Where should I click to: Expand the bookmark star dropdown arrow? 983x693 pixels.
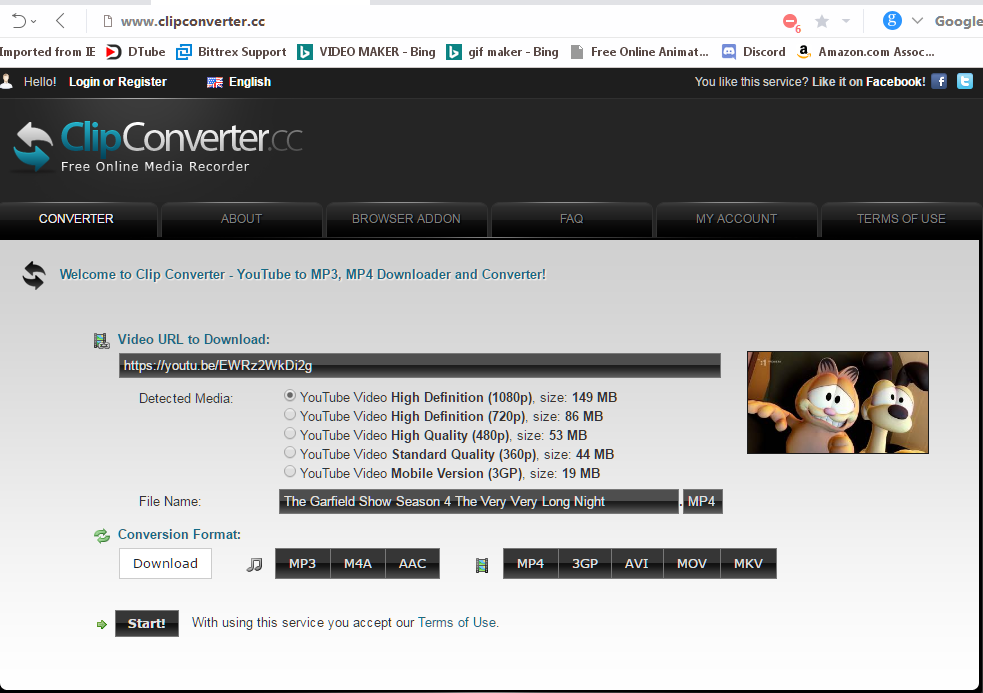point(846,21)
